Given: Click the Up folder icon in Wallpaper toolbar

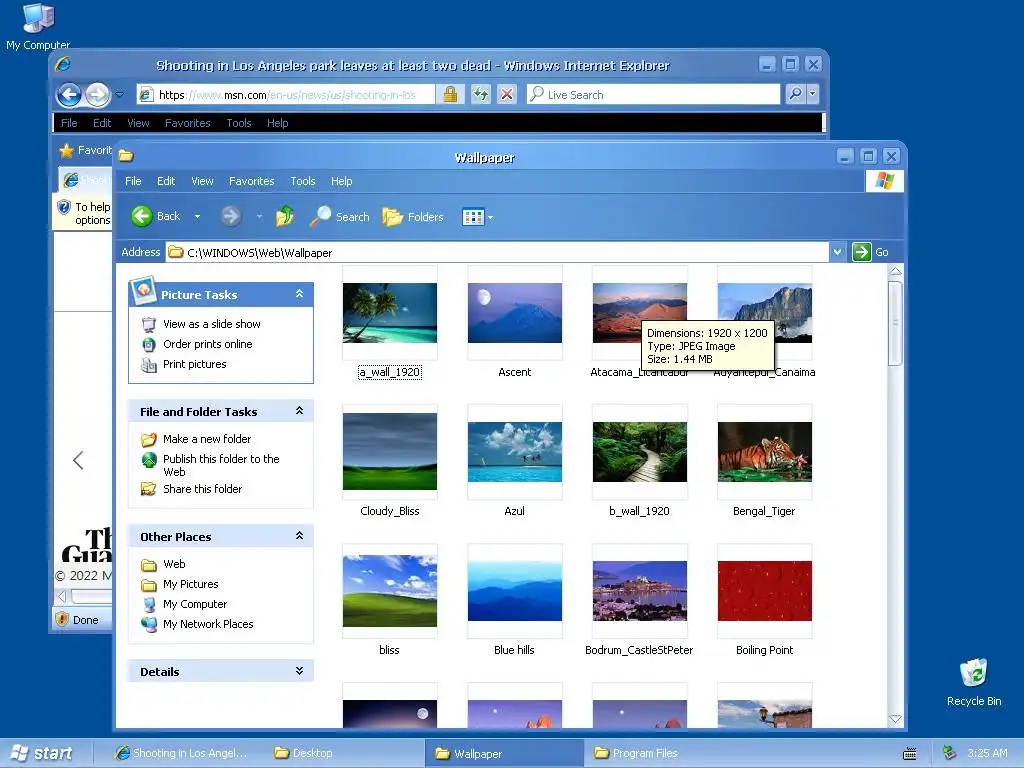Looking at the screenshot, I should click(x=284, y=216).
